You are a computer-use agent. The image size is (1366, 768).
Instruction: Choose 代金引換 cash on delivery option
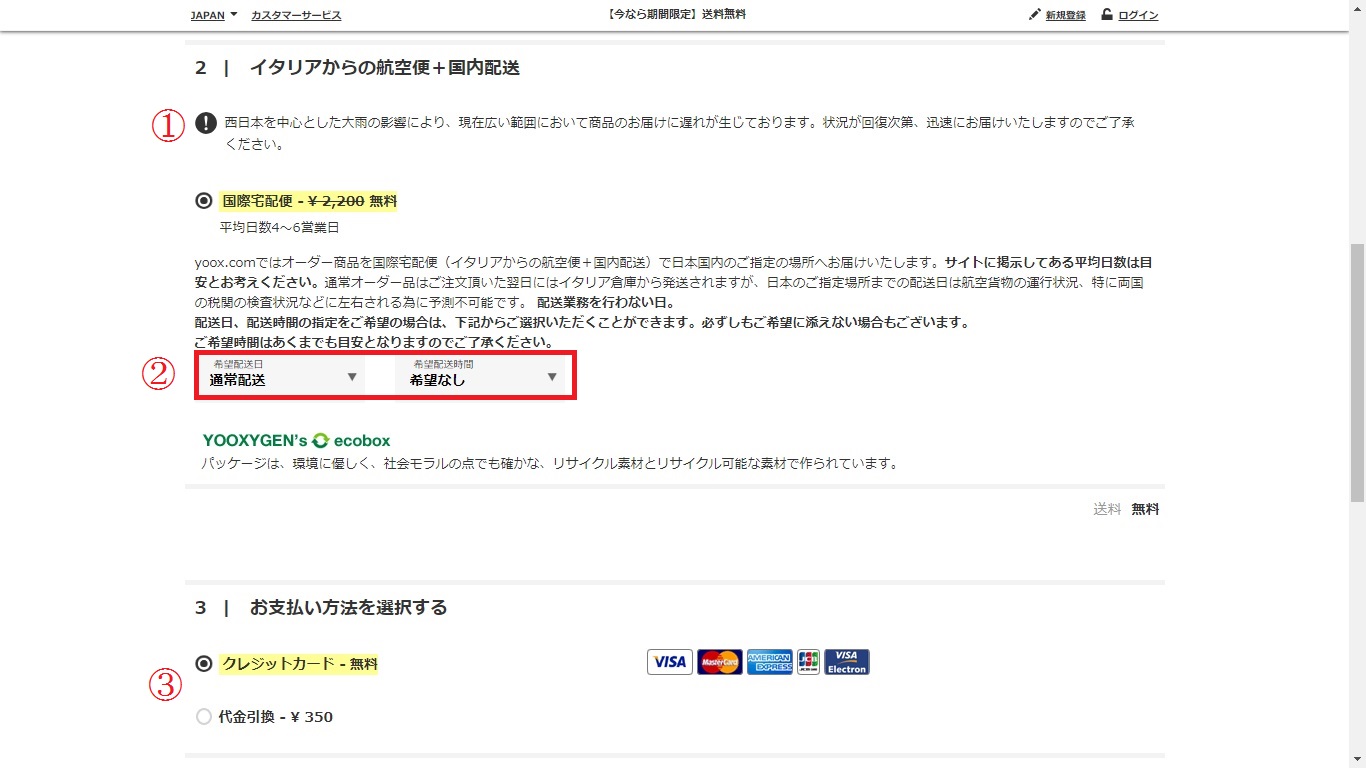point(204,717)
